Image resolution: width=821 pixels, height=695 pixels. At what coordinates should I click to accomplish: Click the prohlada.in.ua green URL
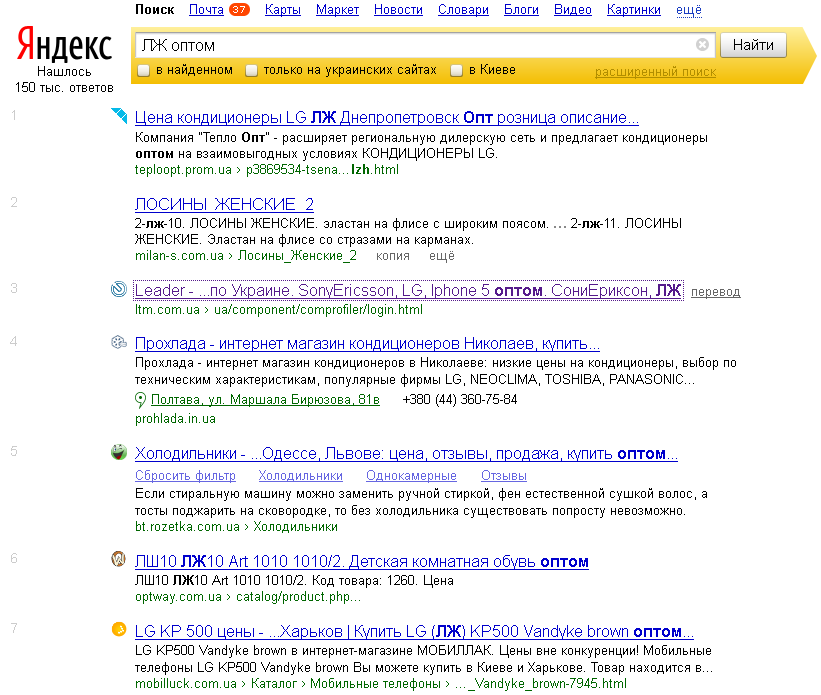(x=175, y=418)
